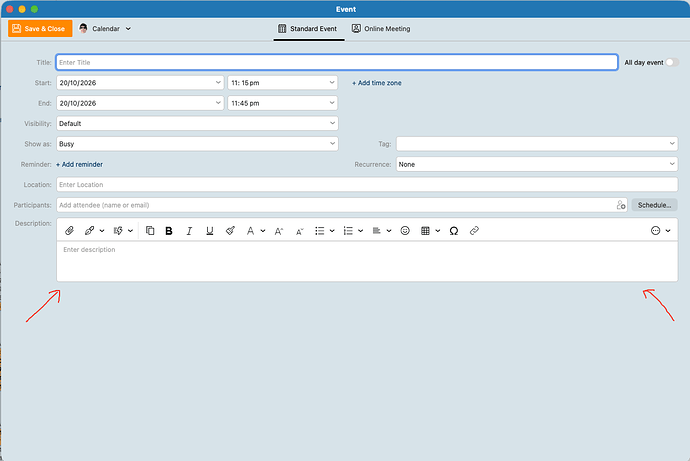Open the Show as Busy dropdown

pos(197,144)
